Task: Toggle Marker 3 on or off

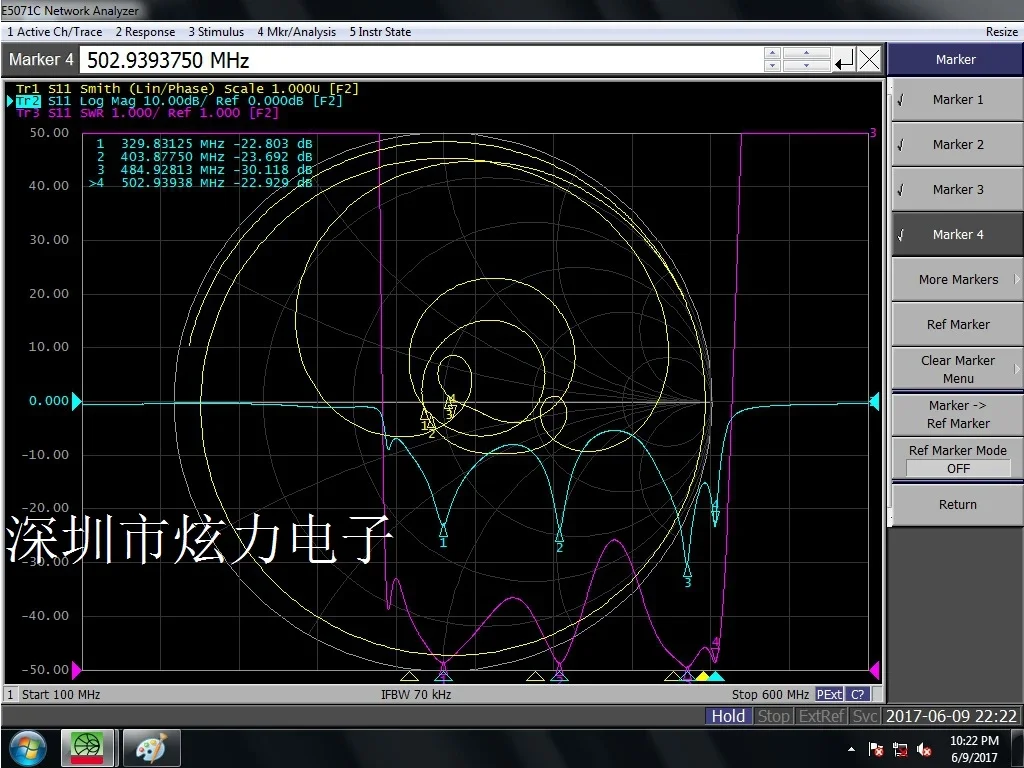Action: click(x=957, y=190)
